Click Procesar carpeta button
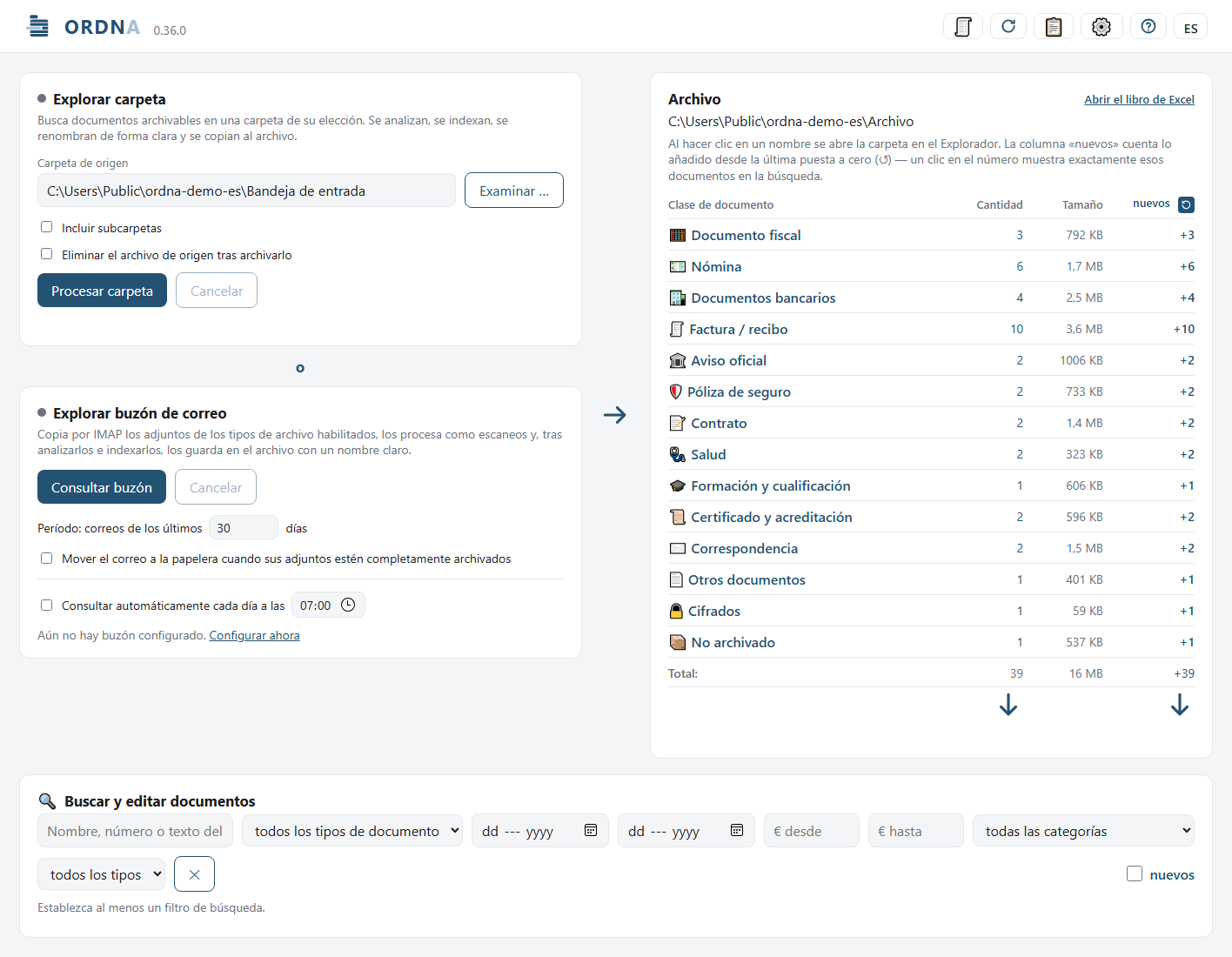The image size is (1232, 957). (x=102, y=291)
